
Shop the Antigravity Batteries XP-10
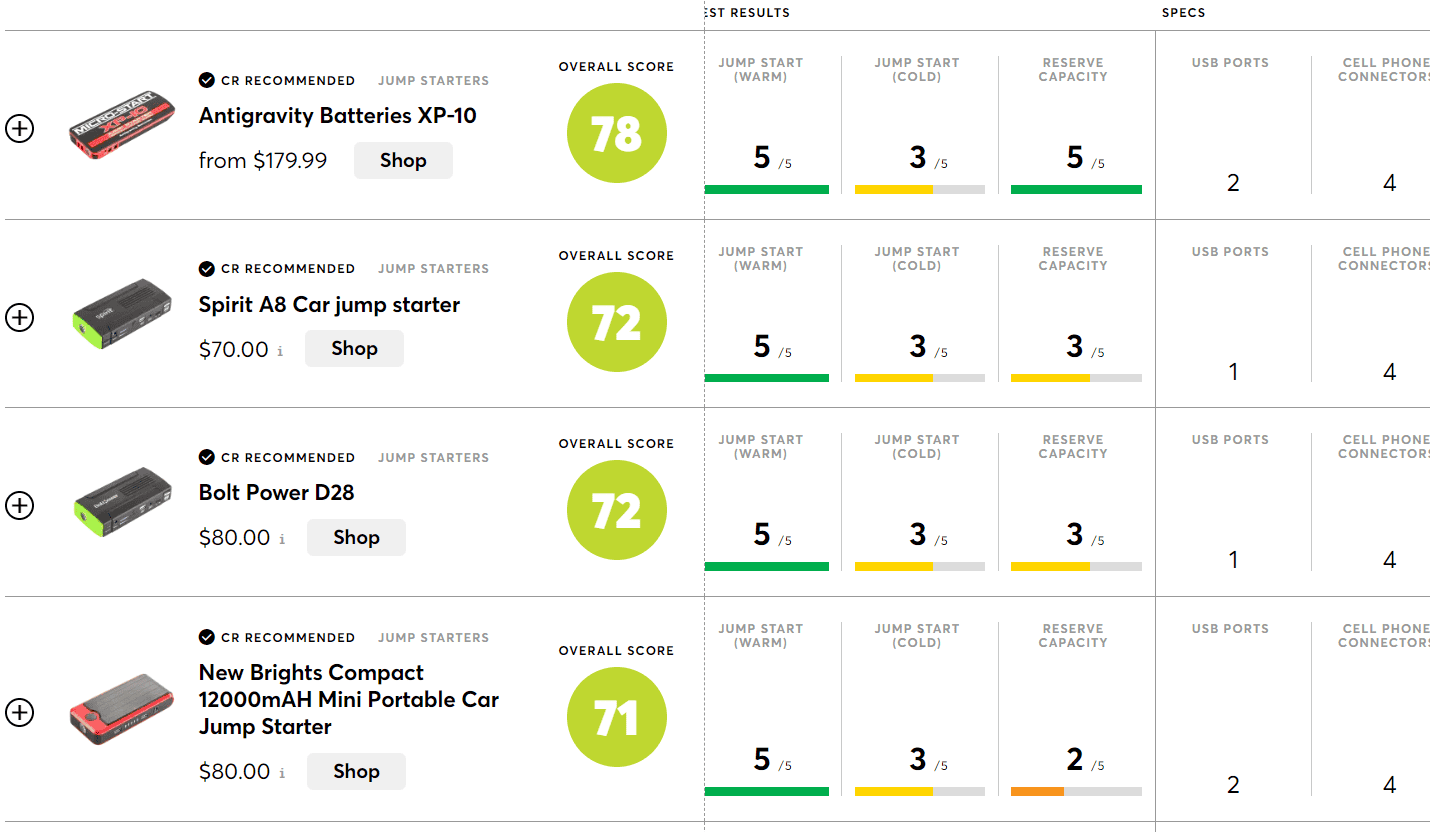(403, 160)
